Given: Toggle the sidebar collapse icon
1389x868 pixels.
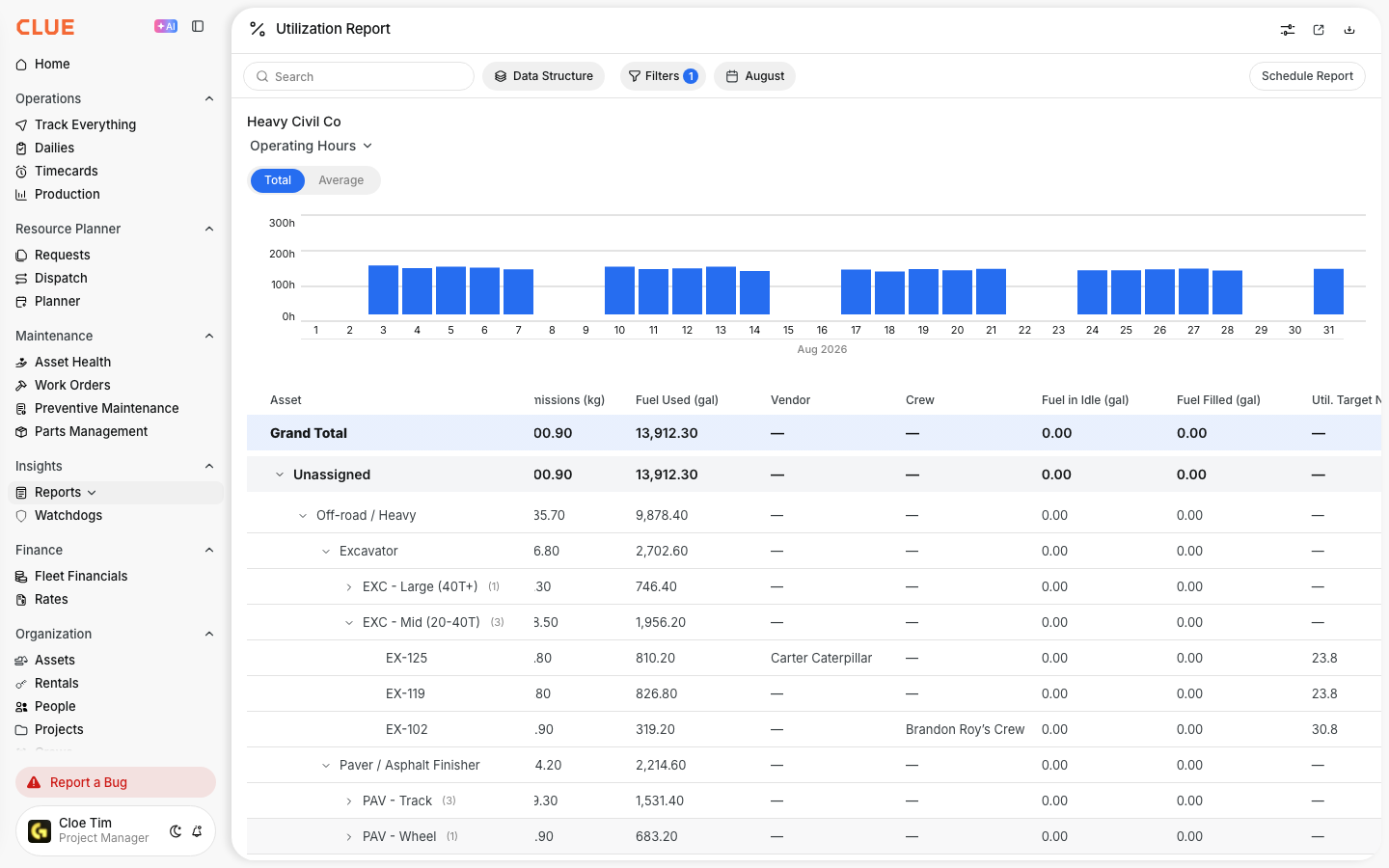Looking at the screenshot, I should [x=198, y=27].
